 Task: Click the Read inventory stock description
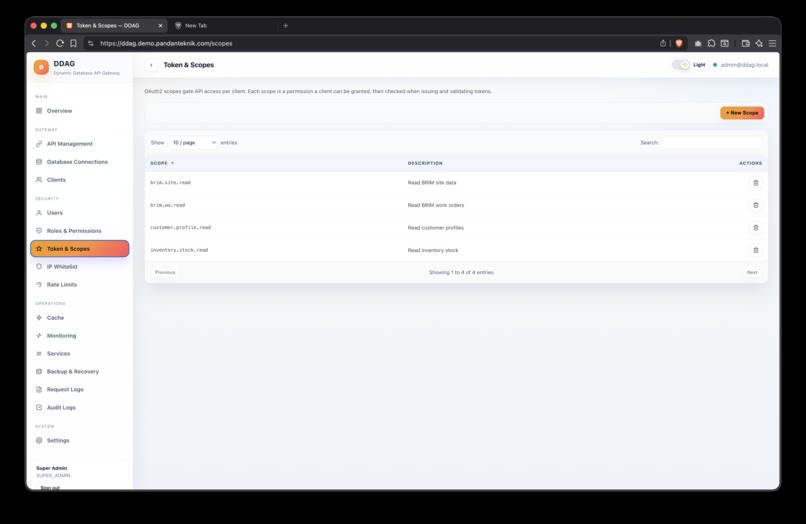(x=433, y=250)
